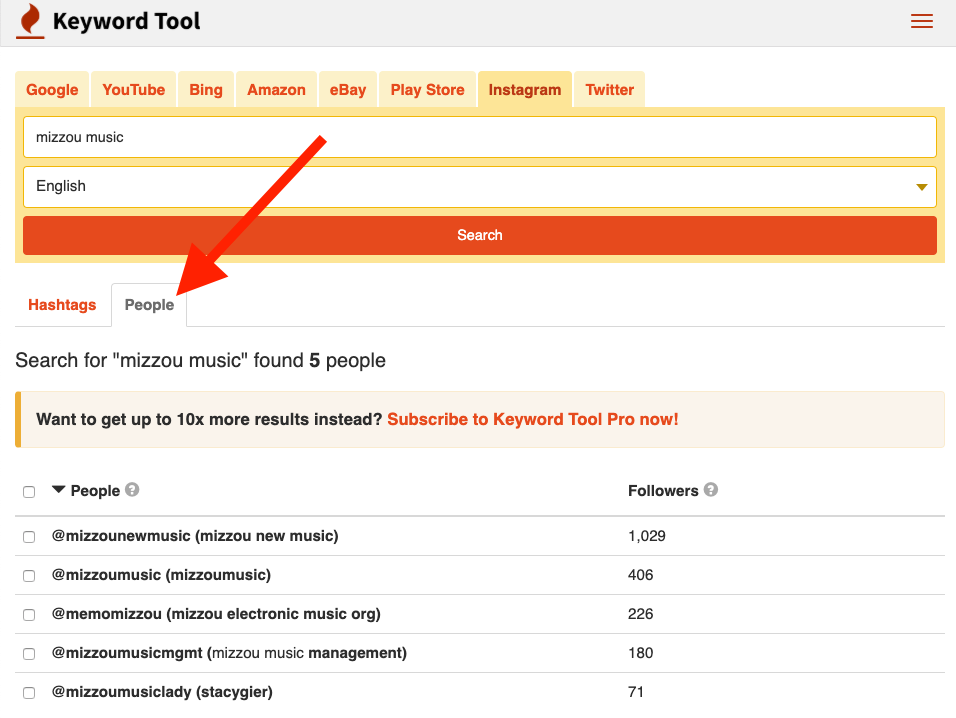Switch to the Amazon tab

[x=276, y=90]
